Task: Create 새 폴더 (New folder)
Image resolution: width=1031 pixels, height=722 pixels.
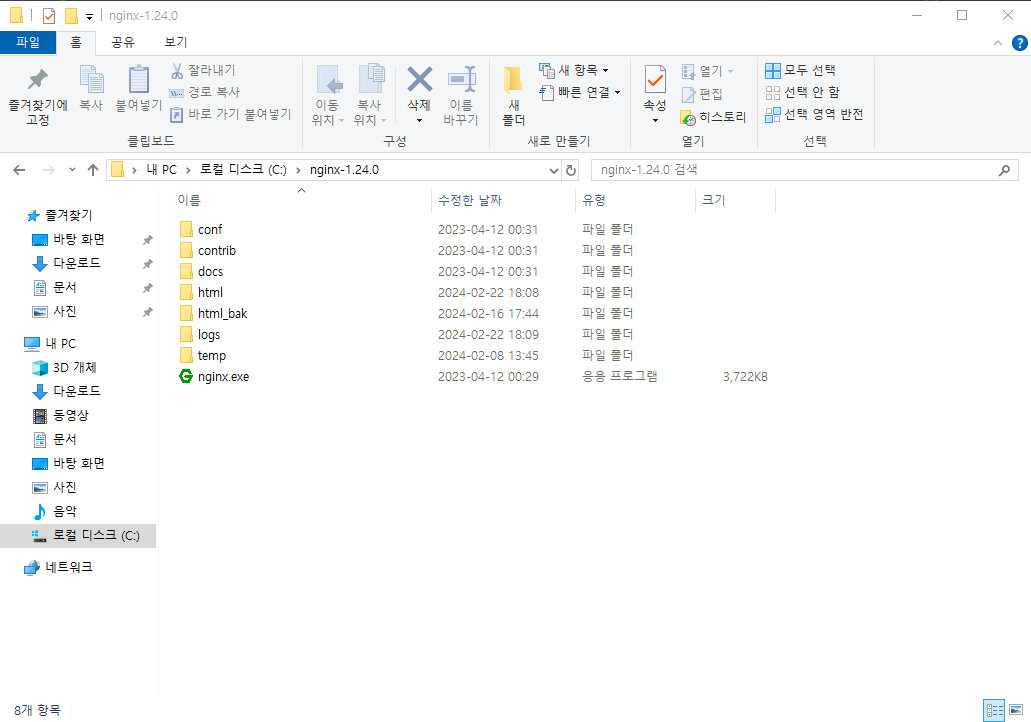Action: click(x=514, y=96)
